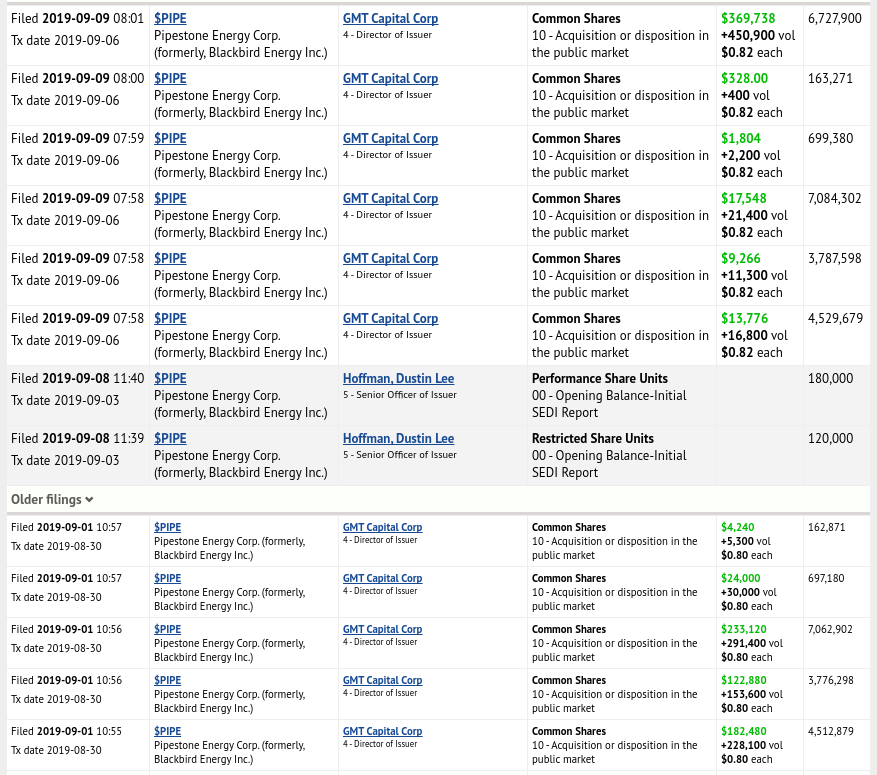
Task: Select the +21,400 vol figure
Action: (x=754, y=215)
